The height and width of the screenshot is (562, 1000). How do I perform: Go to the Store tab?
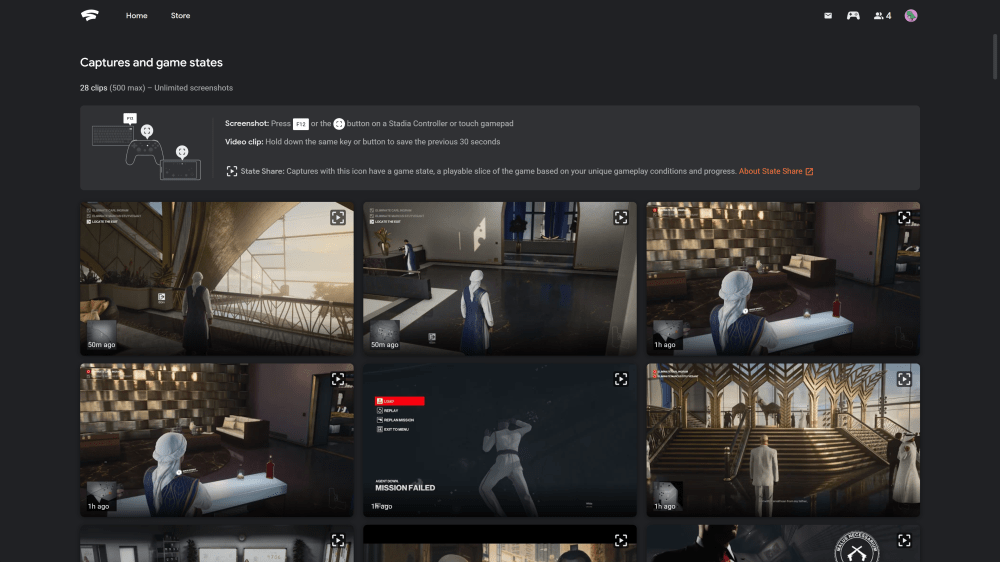180,16
